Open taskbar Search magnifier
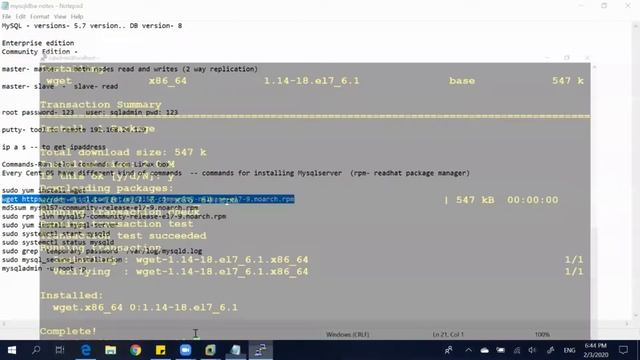The height and width of the screenshot is (360, 640). [x=36, y=350]
